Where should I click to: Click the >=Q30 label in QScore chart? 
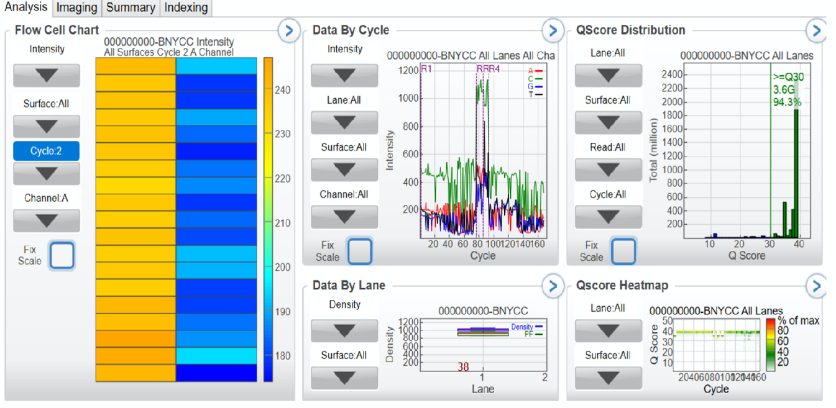[x=788, y=77]
